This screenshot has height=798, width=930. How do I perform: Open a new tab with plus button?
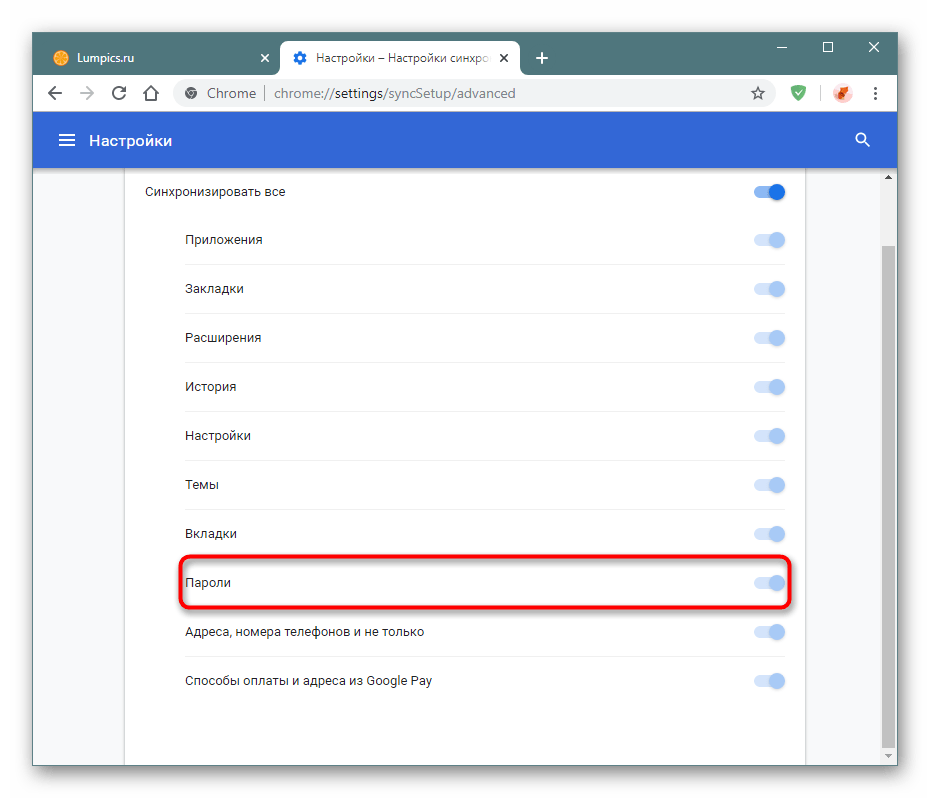542,58
